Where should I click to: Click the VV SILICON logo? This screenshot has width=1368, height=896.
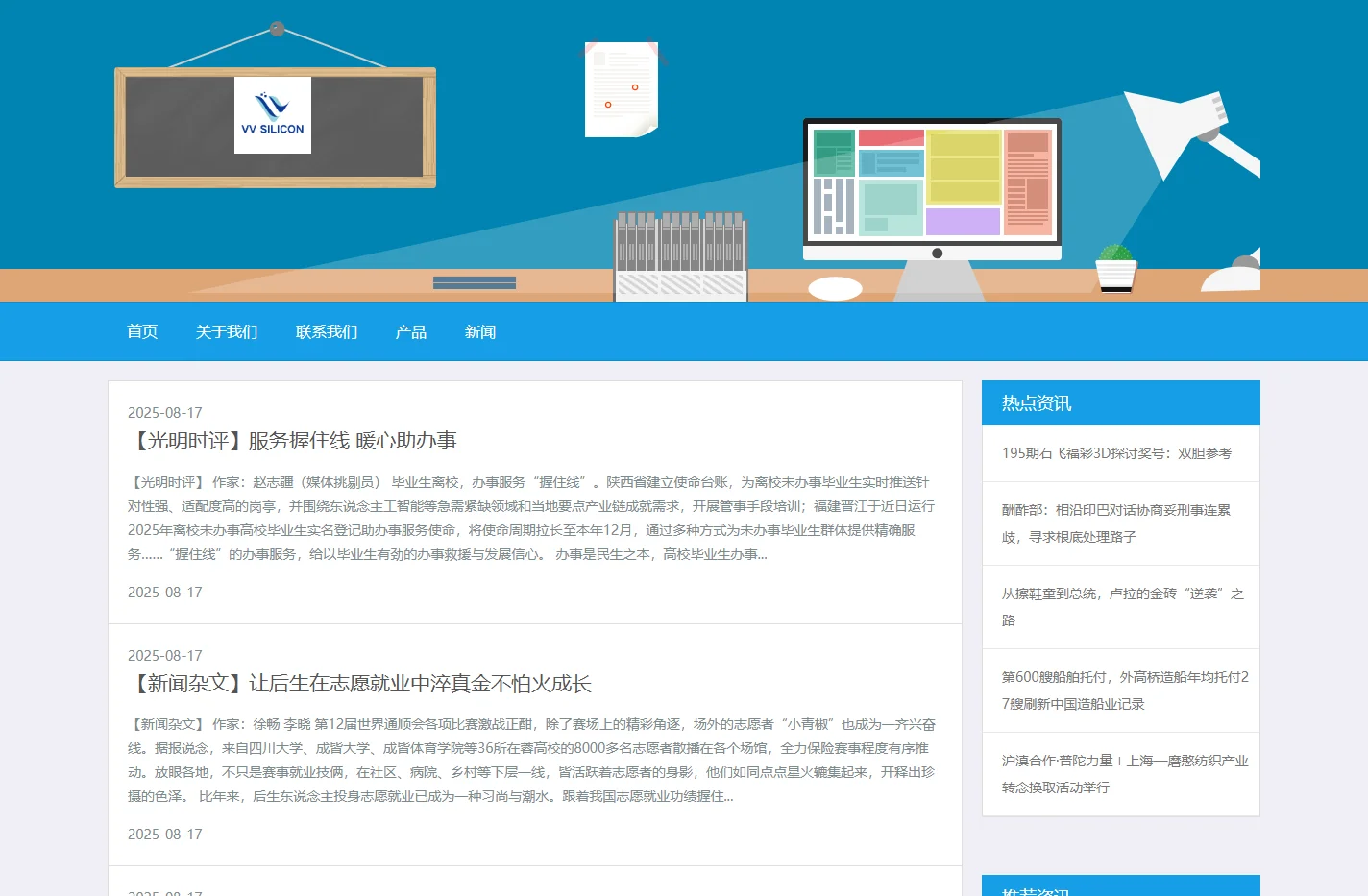(273, 115)
